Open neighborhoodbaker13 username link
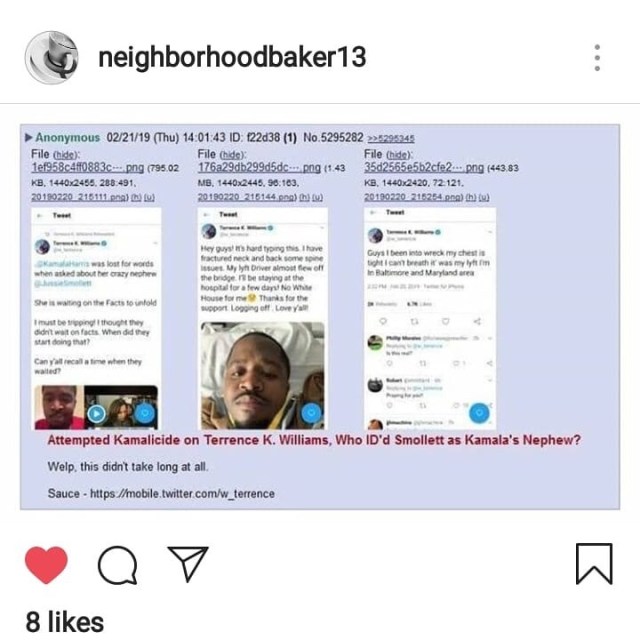 [232, 57]
